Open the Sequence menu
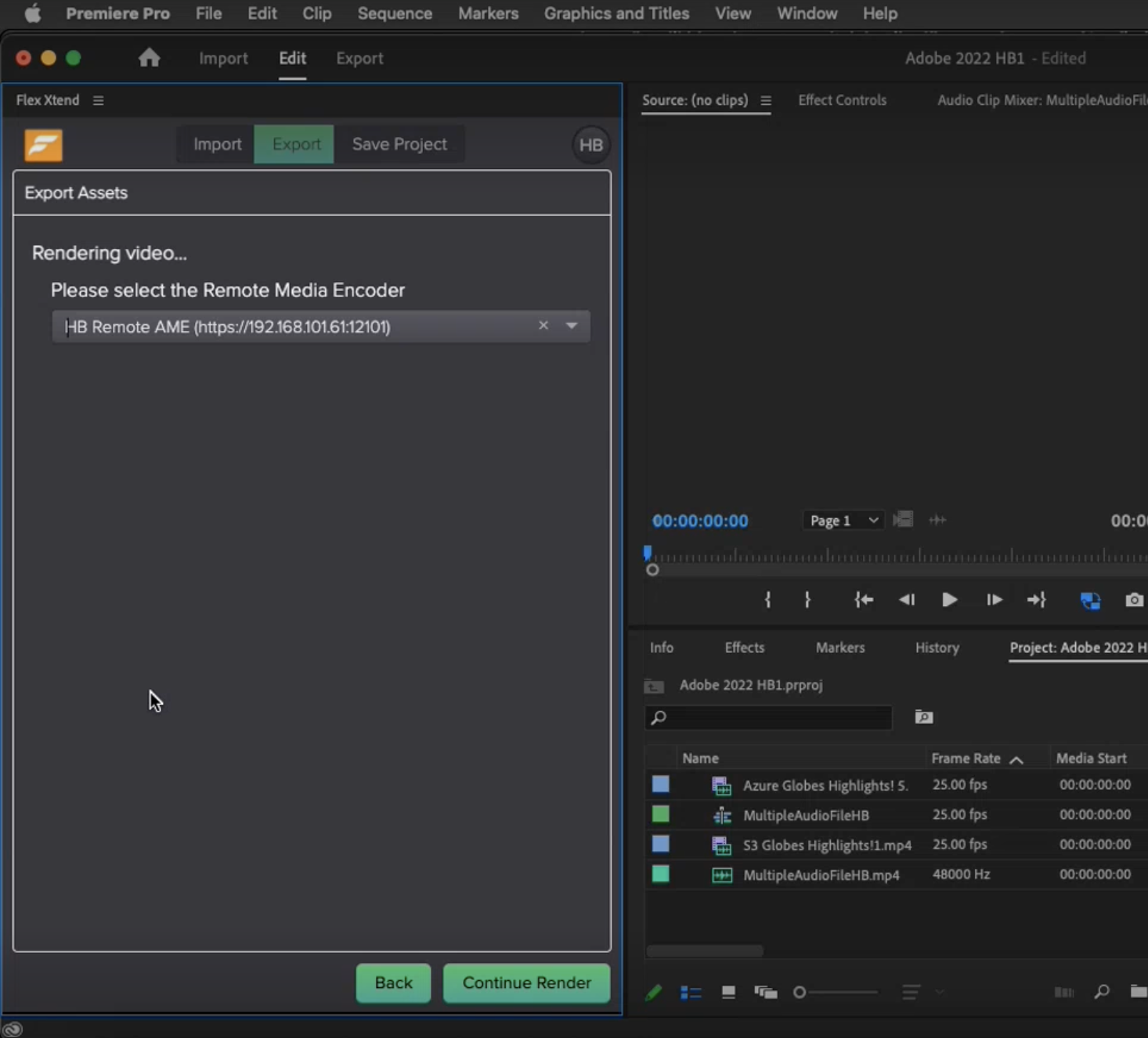Screen dimensions: 1148x1038 [395, 13]
